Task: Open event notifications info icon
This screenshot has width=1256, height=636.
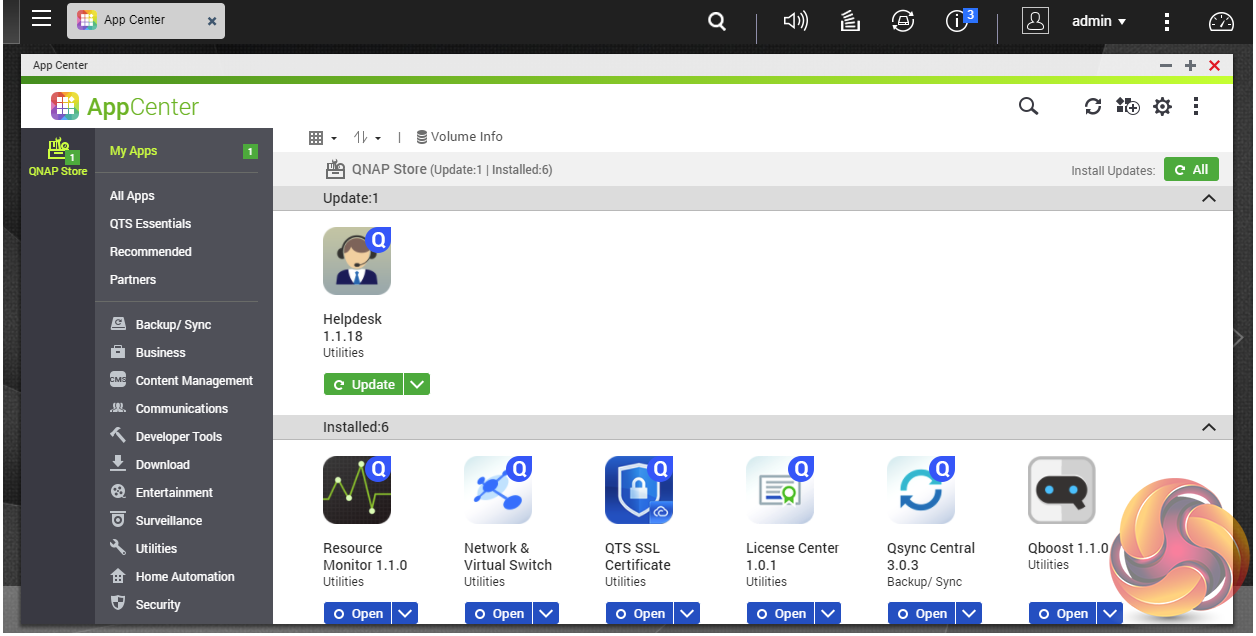Action: (957, 21)
